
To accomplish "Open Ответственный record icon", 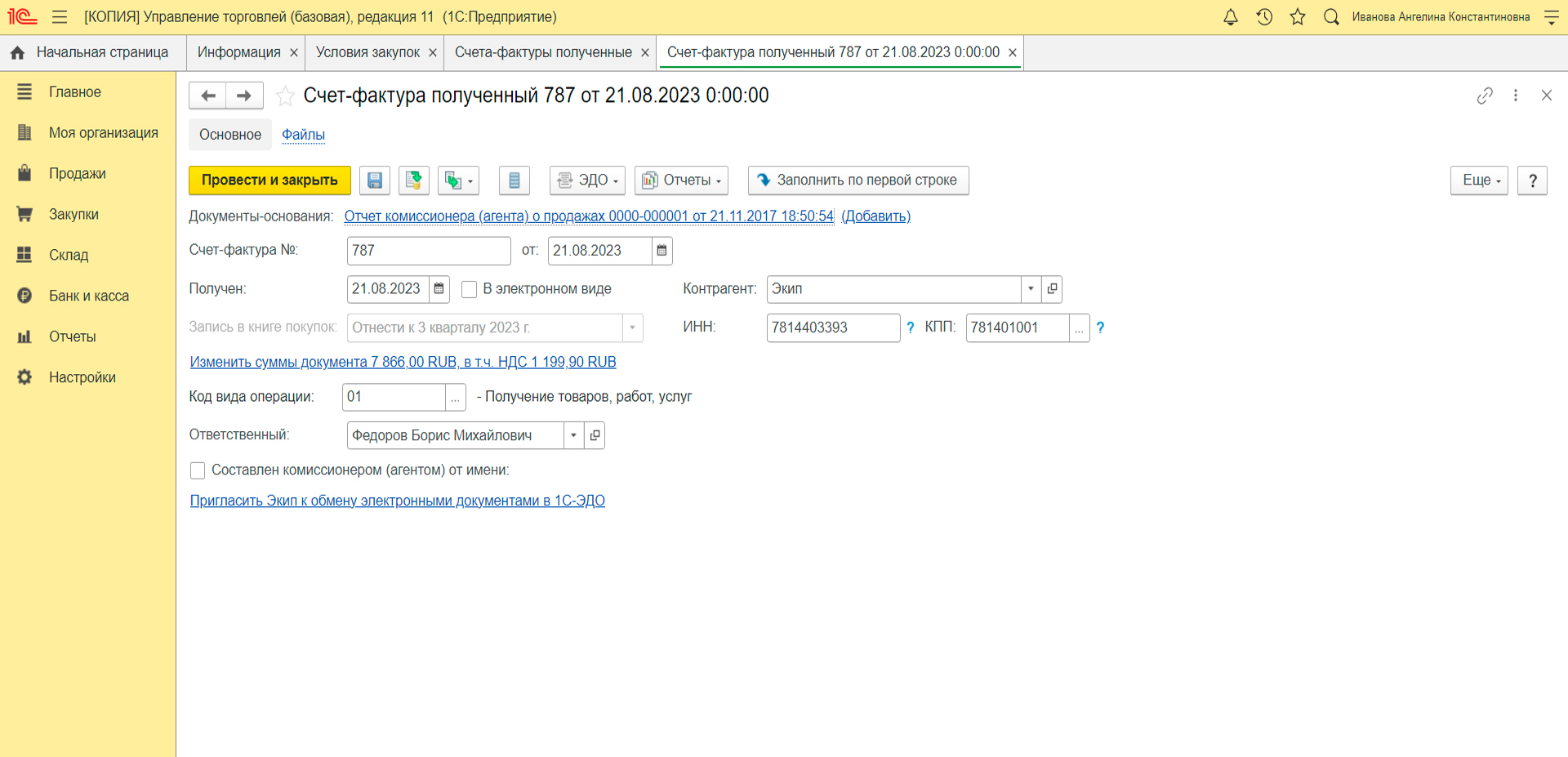I will pos(595,435).
